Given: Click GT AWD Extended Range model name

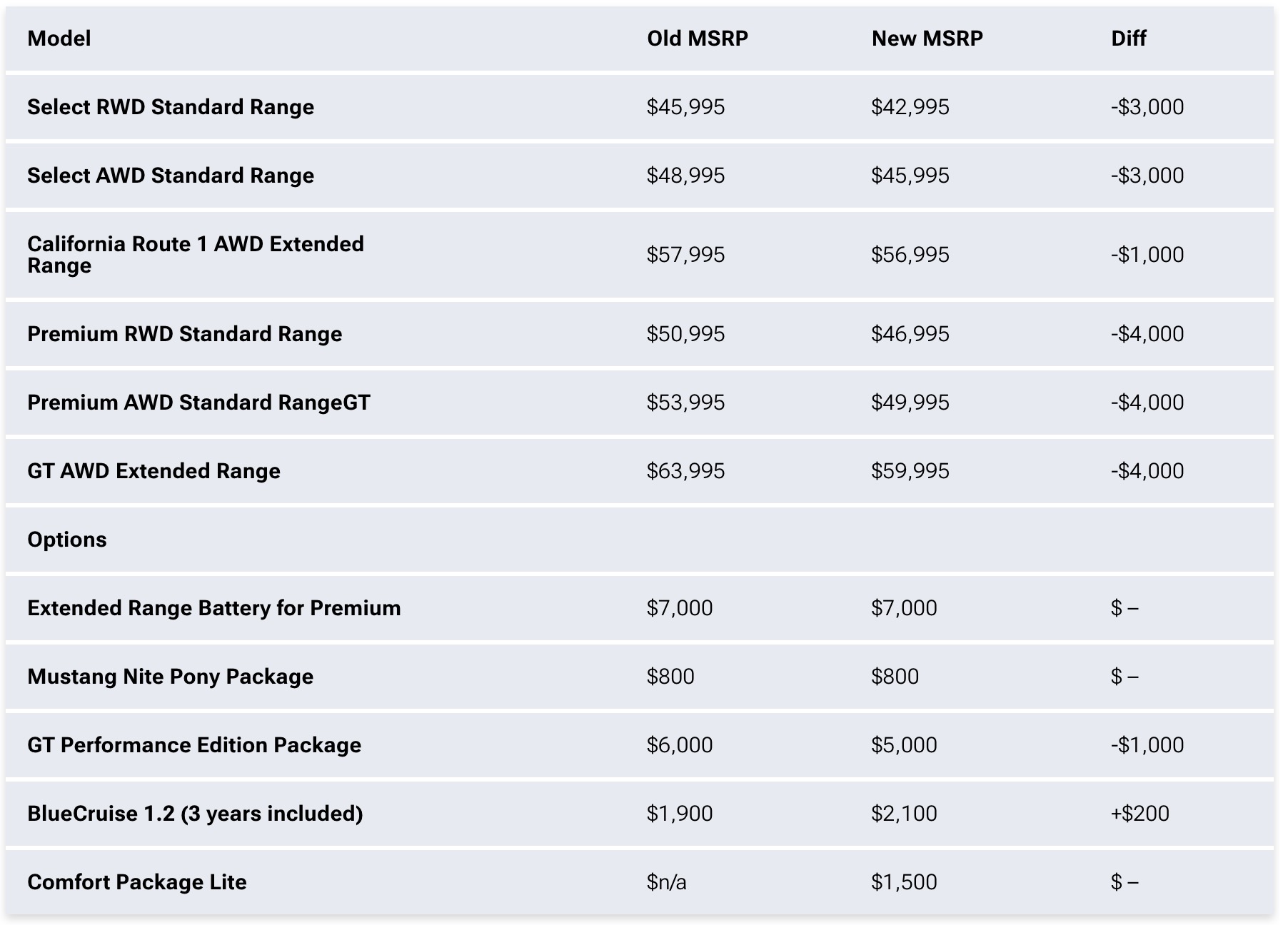Looking at the screenshot, I should (154, 471).
